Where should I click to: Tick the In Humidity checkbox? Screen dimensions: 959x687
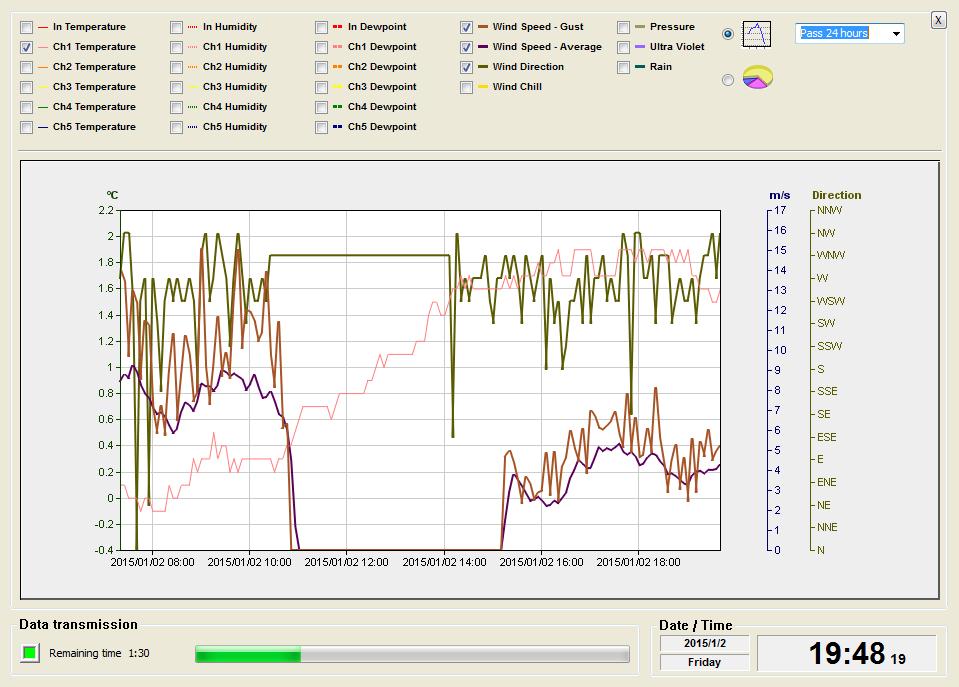point(177,27)
